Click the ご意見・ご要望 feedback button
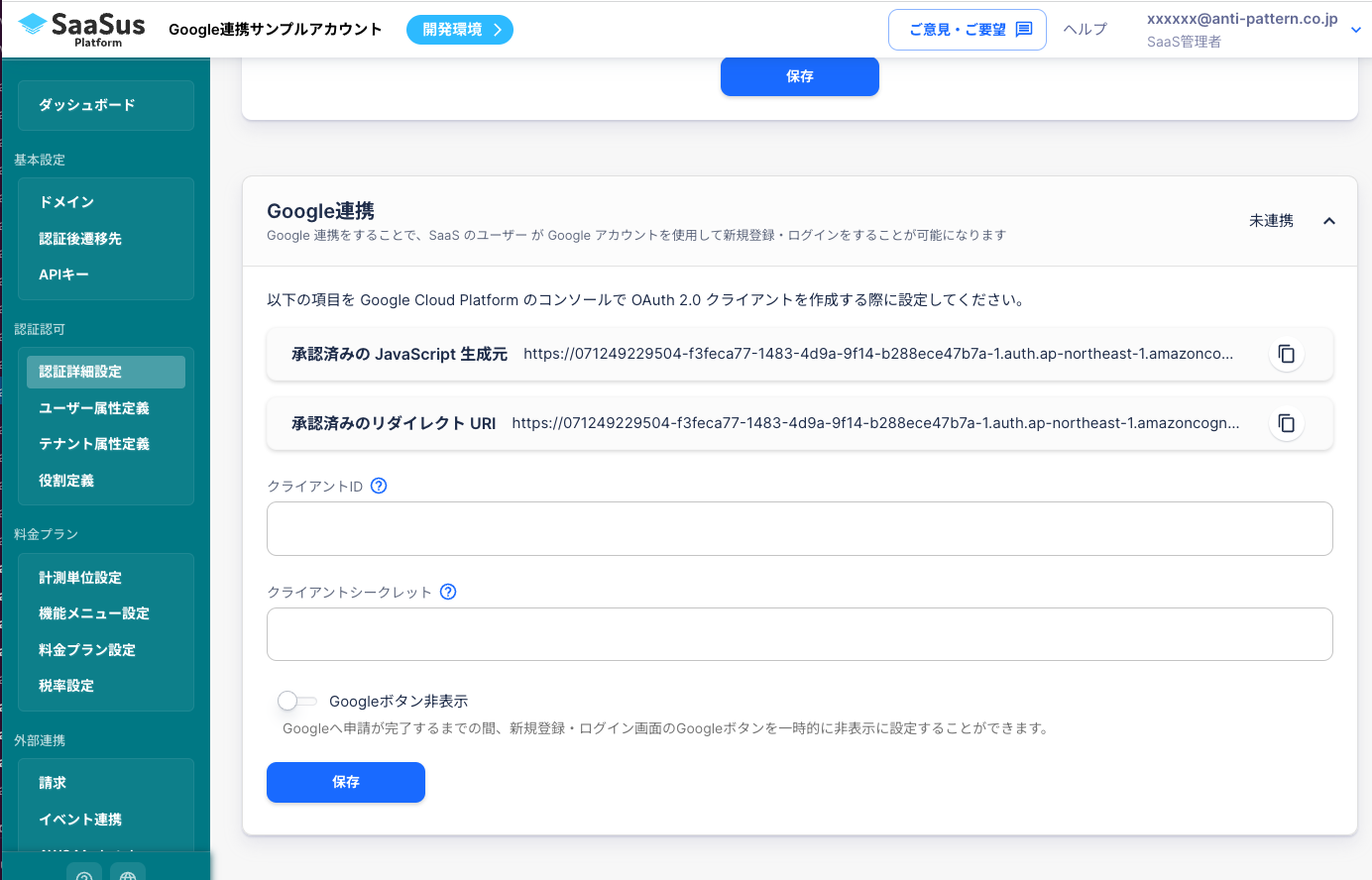Viewport: 1372px width, 880px height. click(968, 30)
